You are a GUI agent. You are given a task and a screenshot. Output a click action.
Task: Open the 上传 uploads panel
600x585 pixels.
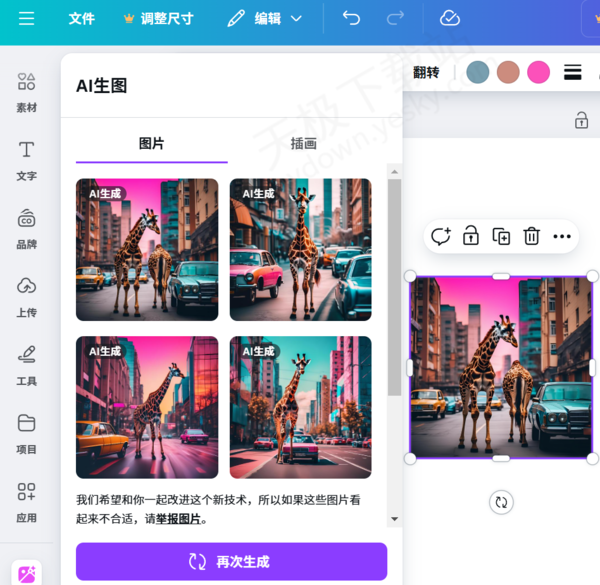[x=26, y=298]
